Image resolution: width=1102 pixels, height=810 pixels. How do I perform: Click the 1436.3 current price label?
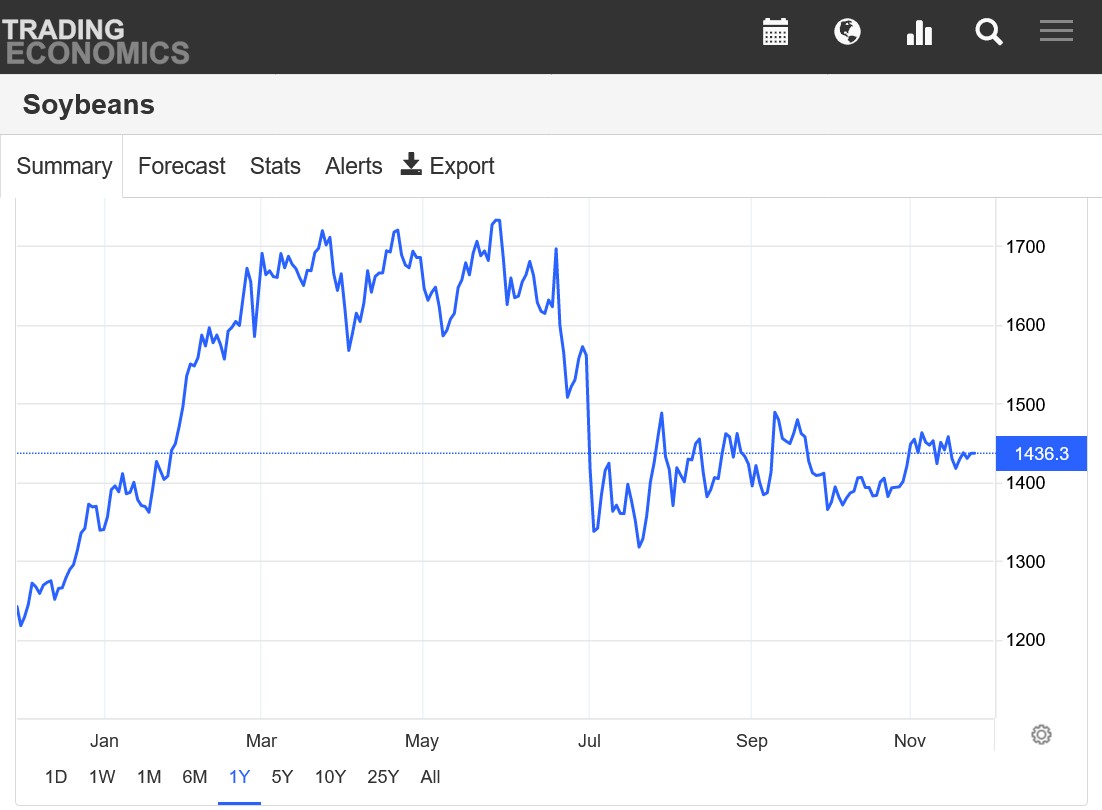coord(1041,454)
